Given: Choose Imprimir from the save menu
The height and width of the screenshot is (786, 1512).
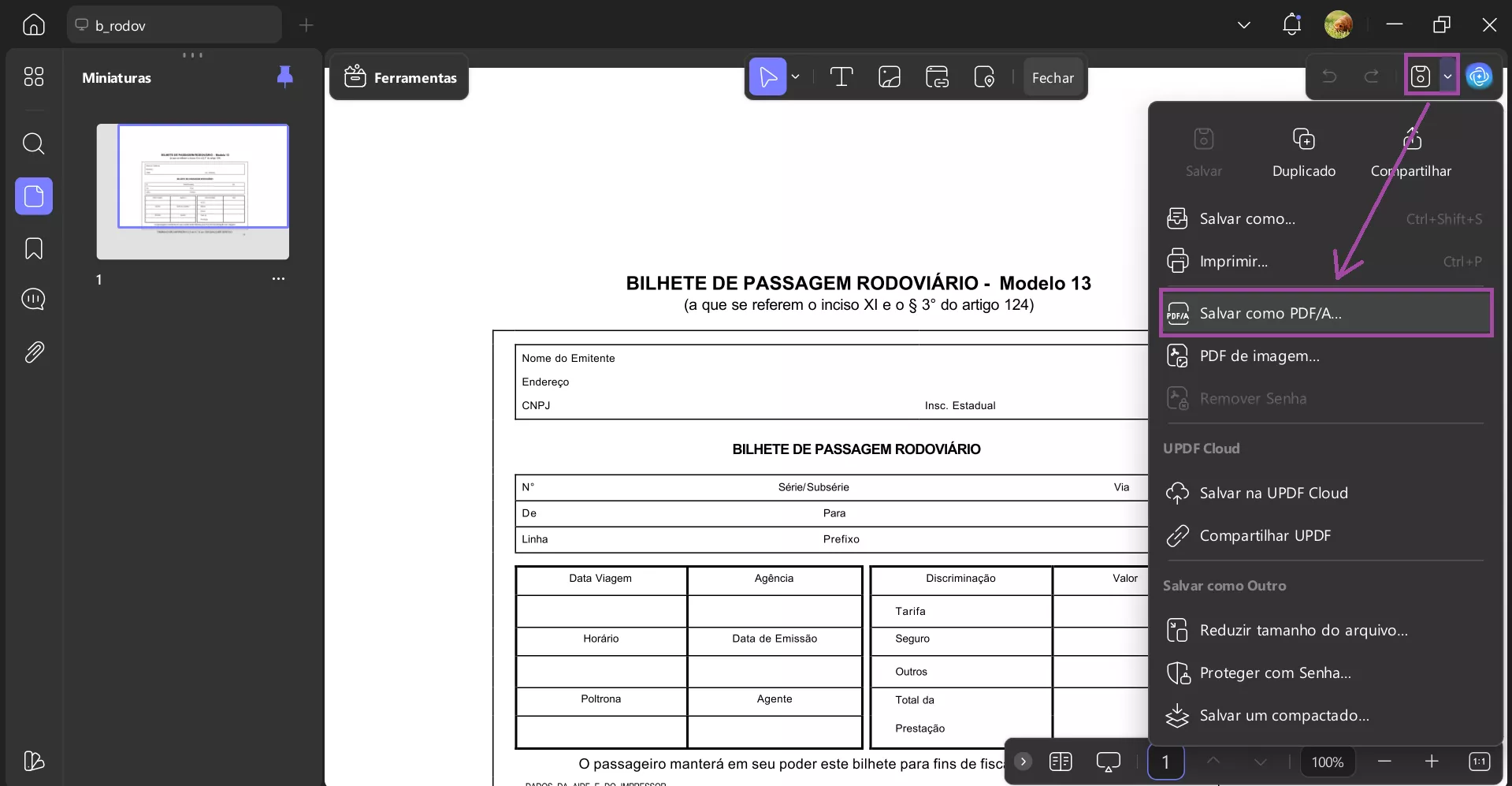Looking at the screenshot, I should click(1234, 261).
